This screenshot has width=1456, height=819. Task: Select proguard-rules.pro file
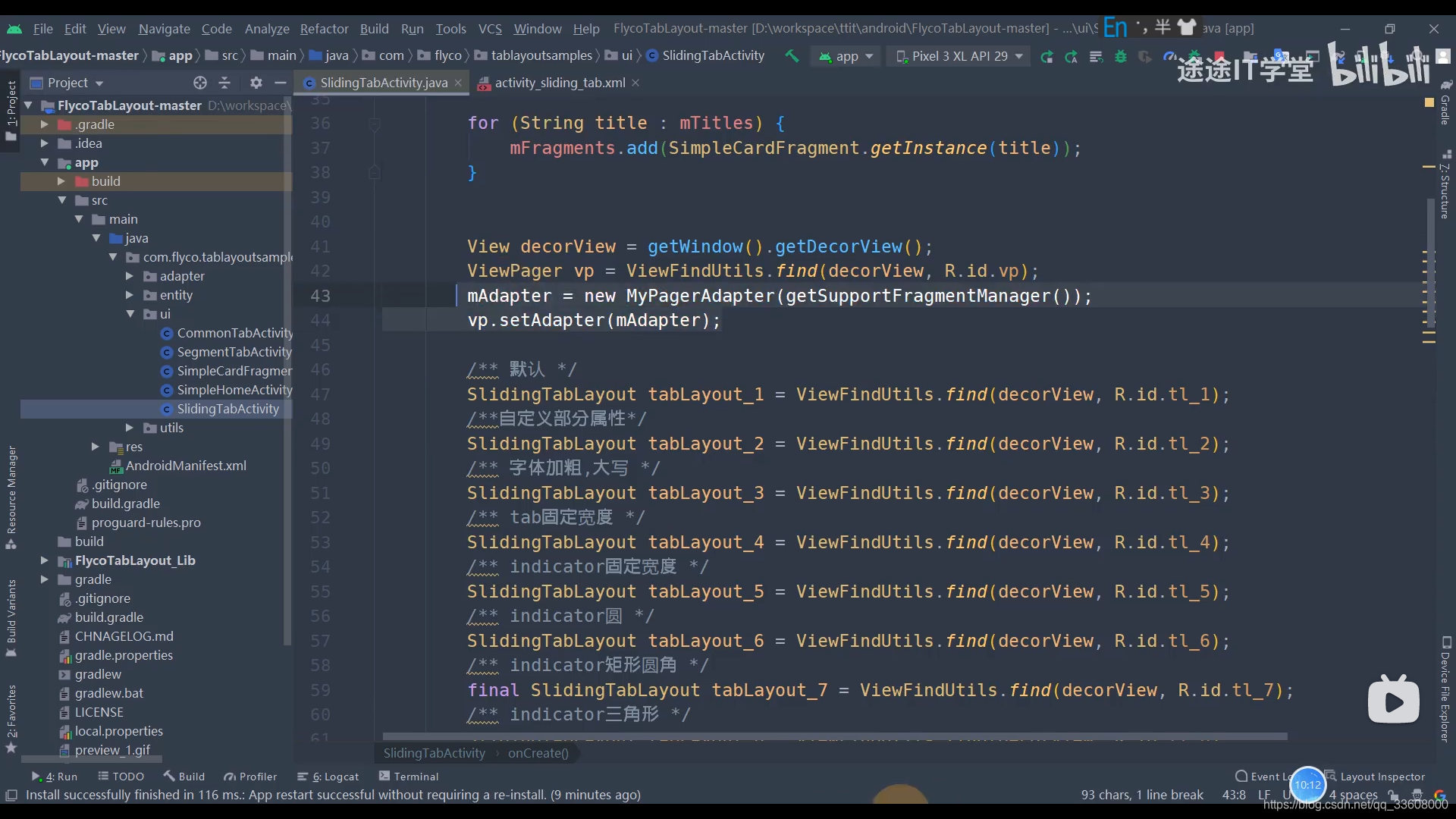tap(138, 522)
